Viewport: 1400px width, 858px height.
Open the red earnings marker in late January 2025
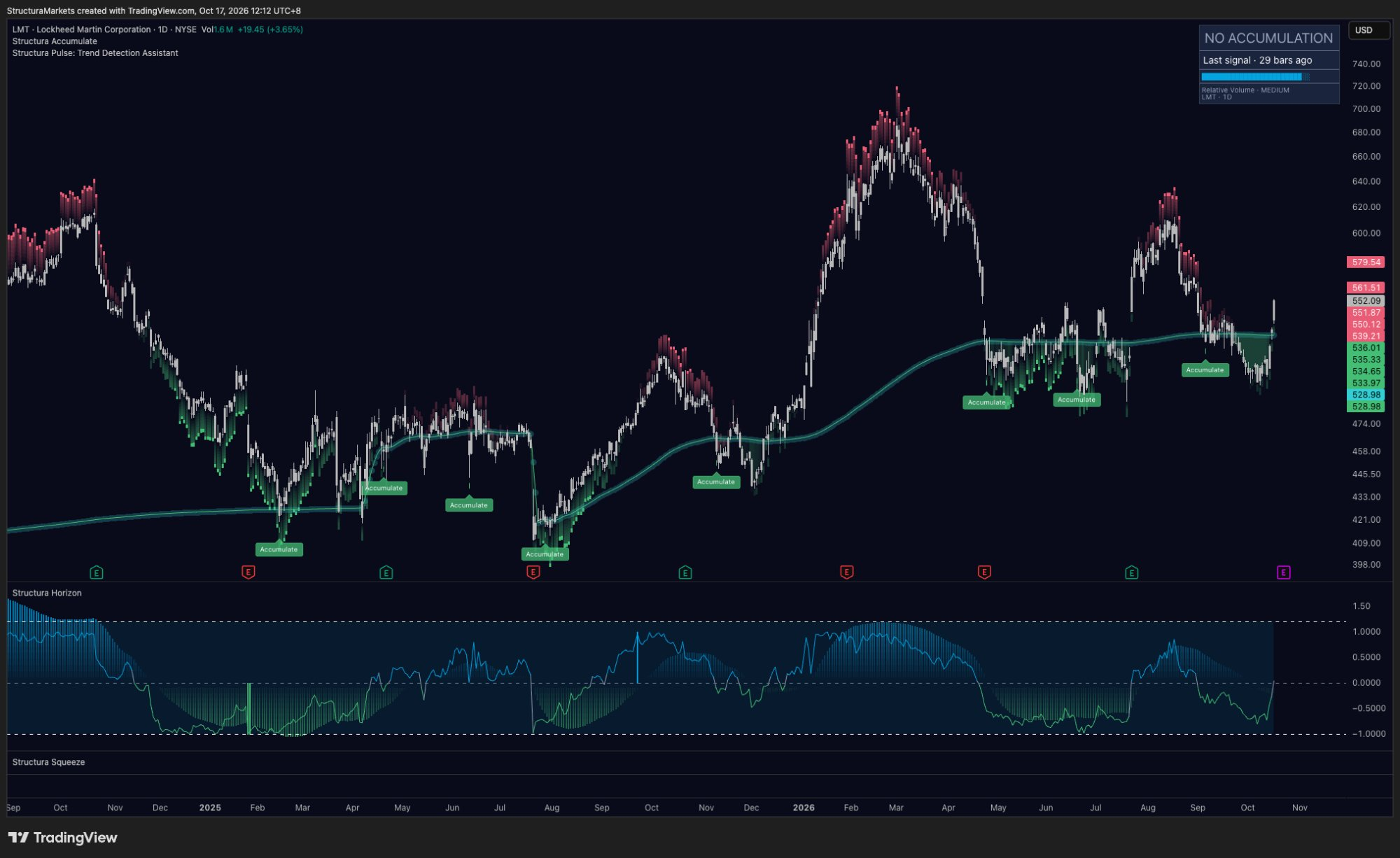pos(248,572)
